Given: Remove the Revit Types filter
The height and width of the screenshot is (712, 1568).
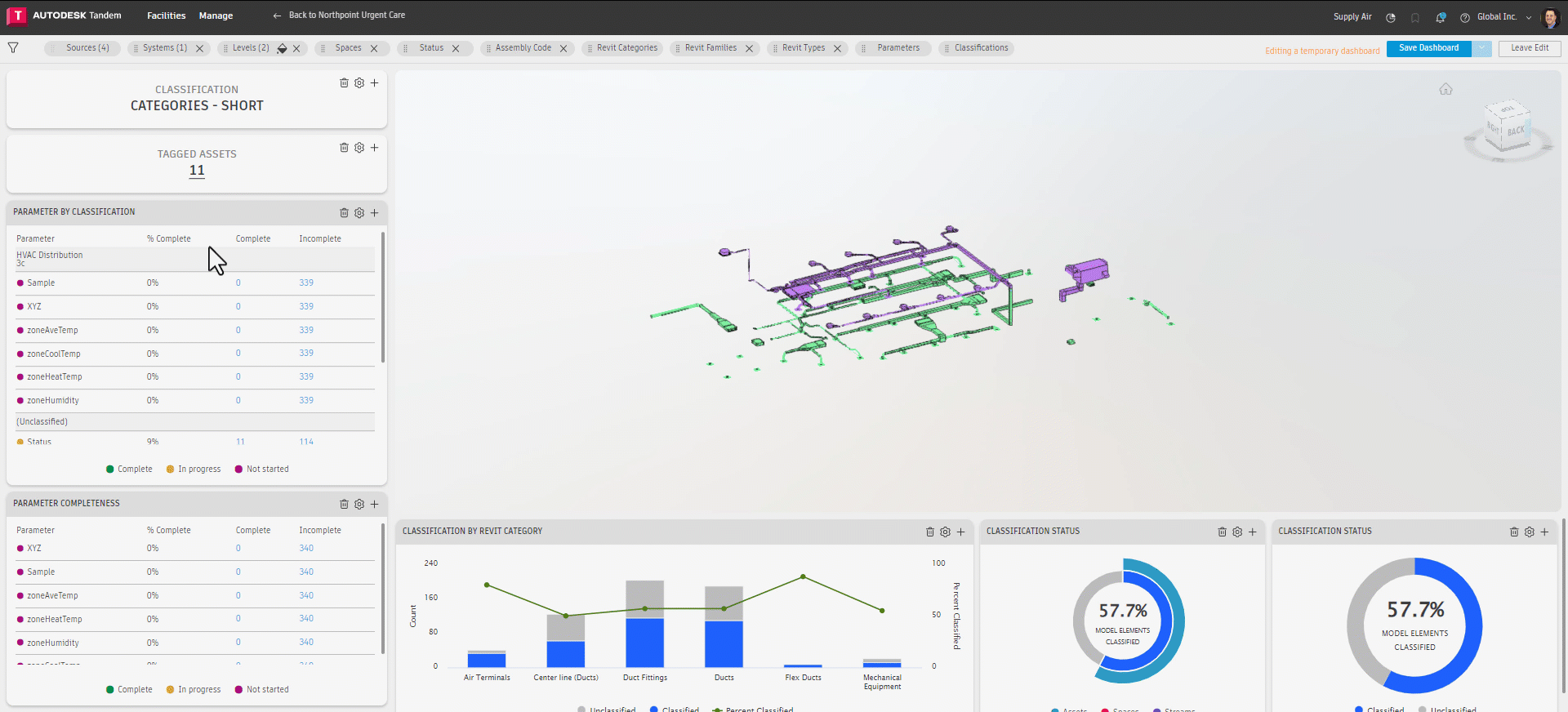Looking at the screenshot, I should pyautogui.click(x=837, y=48).
